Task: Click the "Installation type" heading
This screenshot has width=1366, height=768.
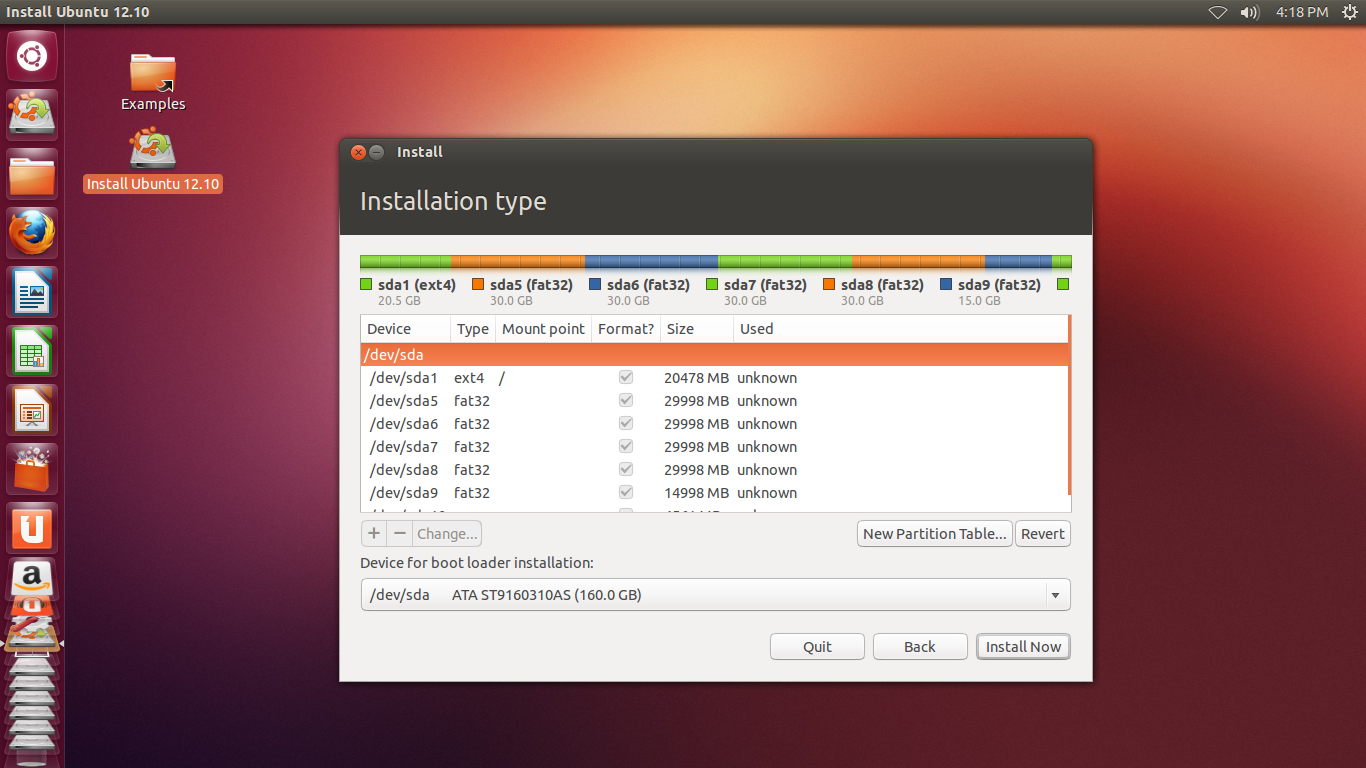Action: pyautogui.click(x=453, y=201)
